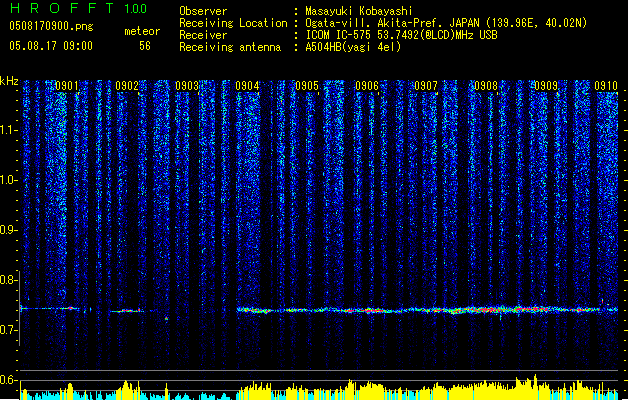
Task: Click the 0.6 kHz axis label
Action: click(x=8, y=380)
